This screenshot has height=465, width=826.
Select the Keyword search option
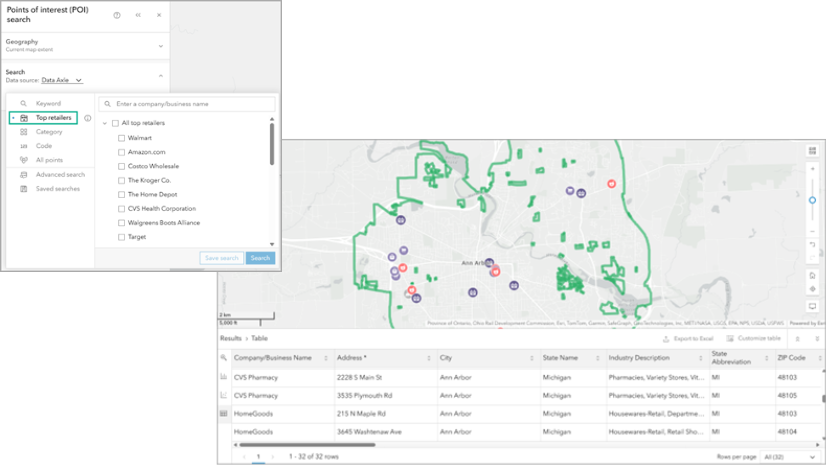click(48, 104)
